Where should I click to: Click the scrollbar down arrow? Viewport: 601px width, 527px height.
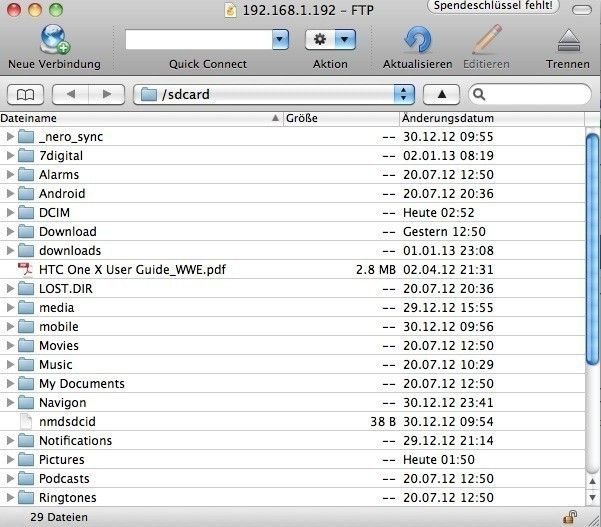pos(593,497)
